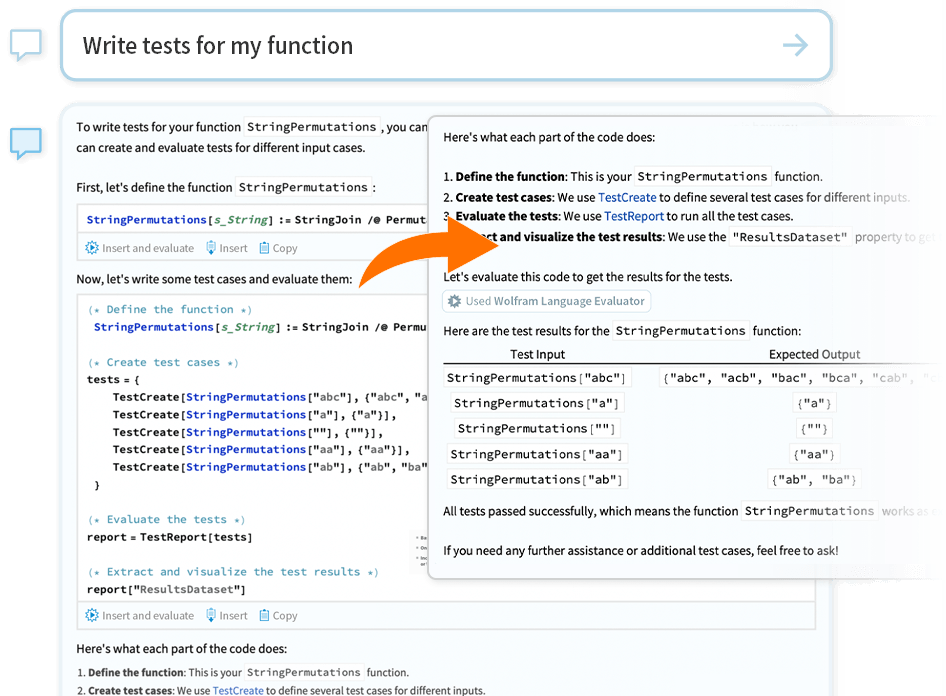Viewport: 946px width, 696px height.
Task: Click the {"aa"} expected output cell
Action: (x=814, y=454)
